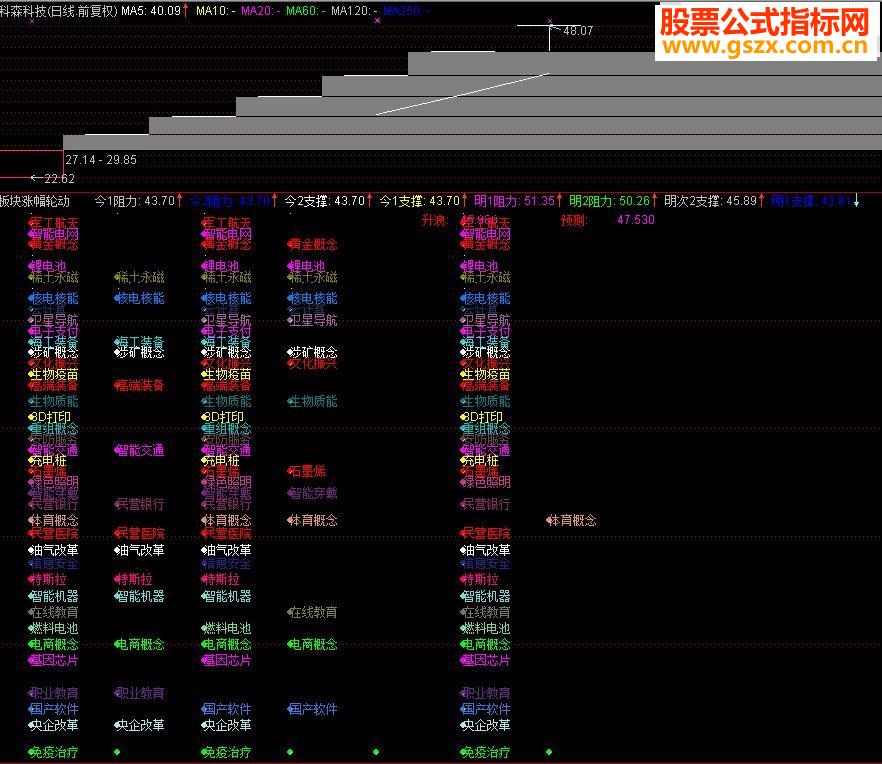Click the magenta MA20 indicator label

(x=260, y=11)
